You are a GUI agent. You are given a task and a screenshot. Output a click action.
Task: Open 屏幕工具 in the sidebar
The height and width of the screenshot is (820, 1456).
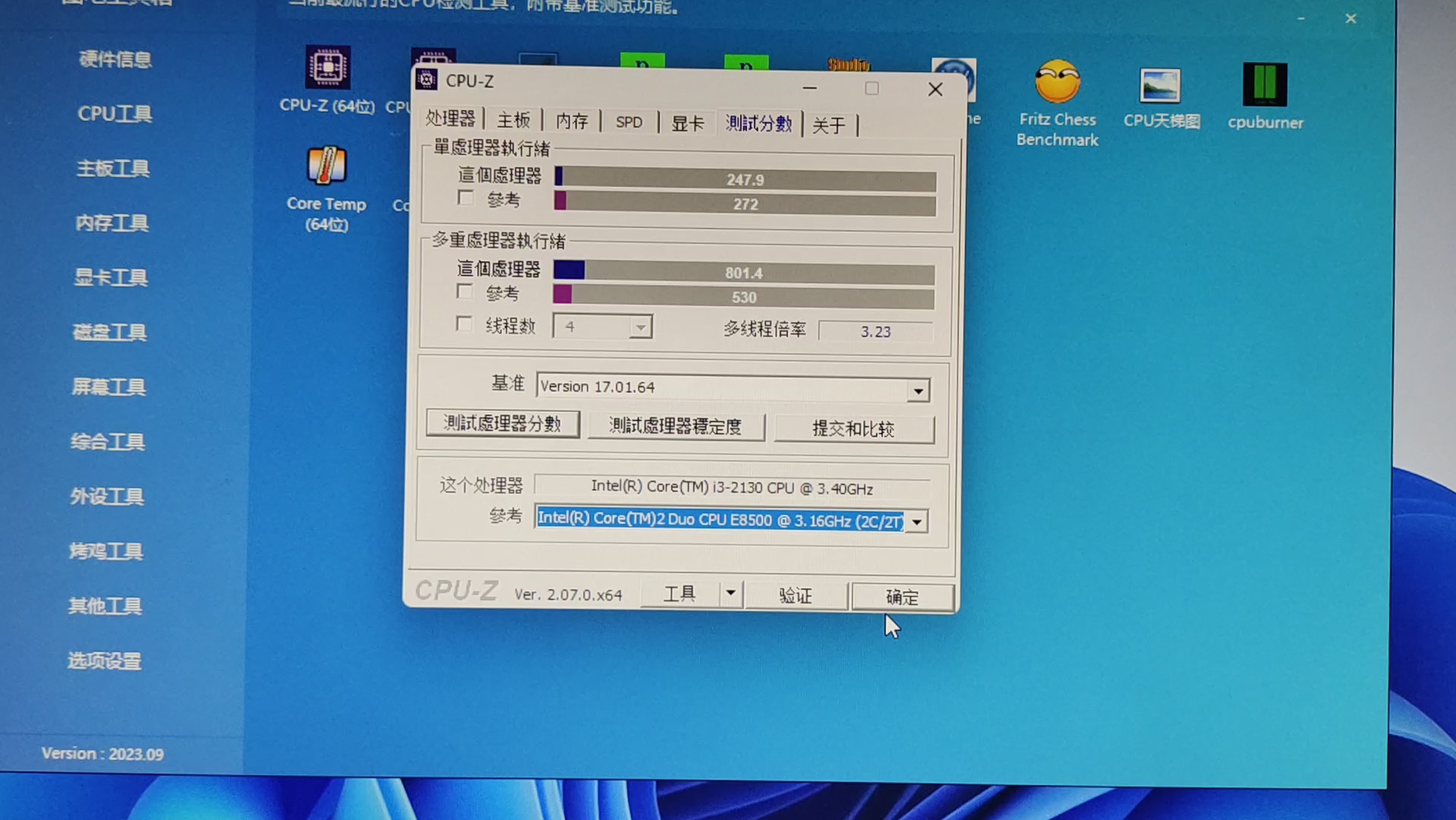[x=109, y=387]
